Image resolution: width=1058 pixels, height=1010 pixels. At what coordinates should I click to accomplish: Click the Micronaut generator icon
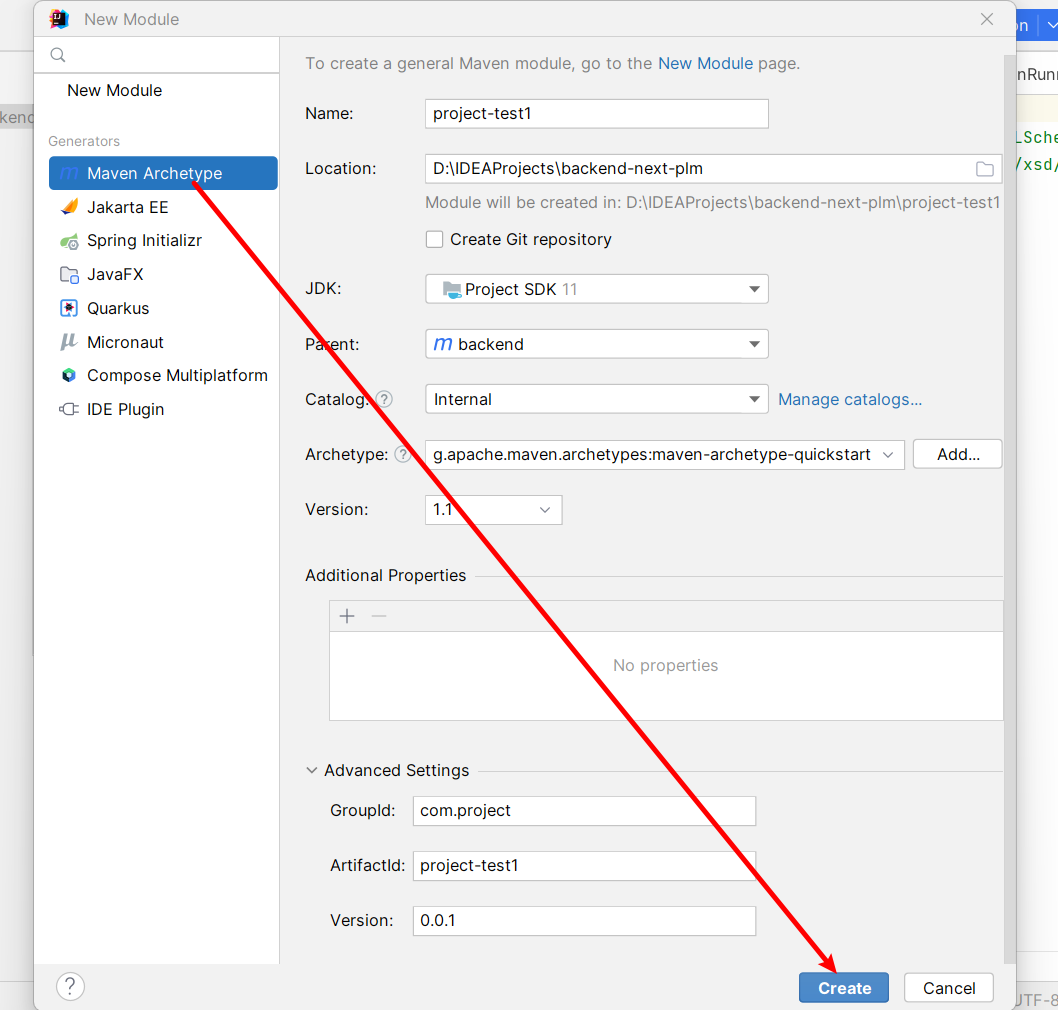[69, 342]
